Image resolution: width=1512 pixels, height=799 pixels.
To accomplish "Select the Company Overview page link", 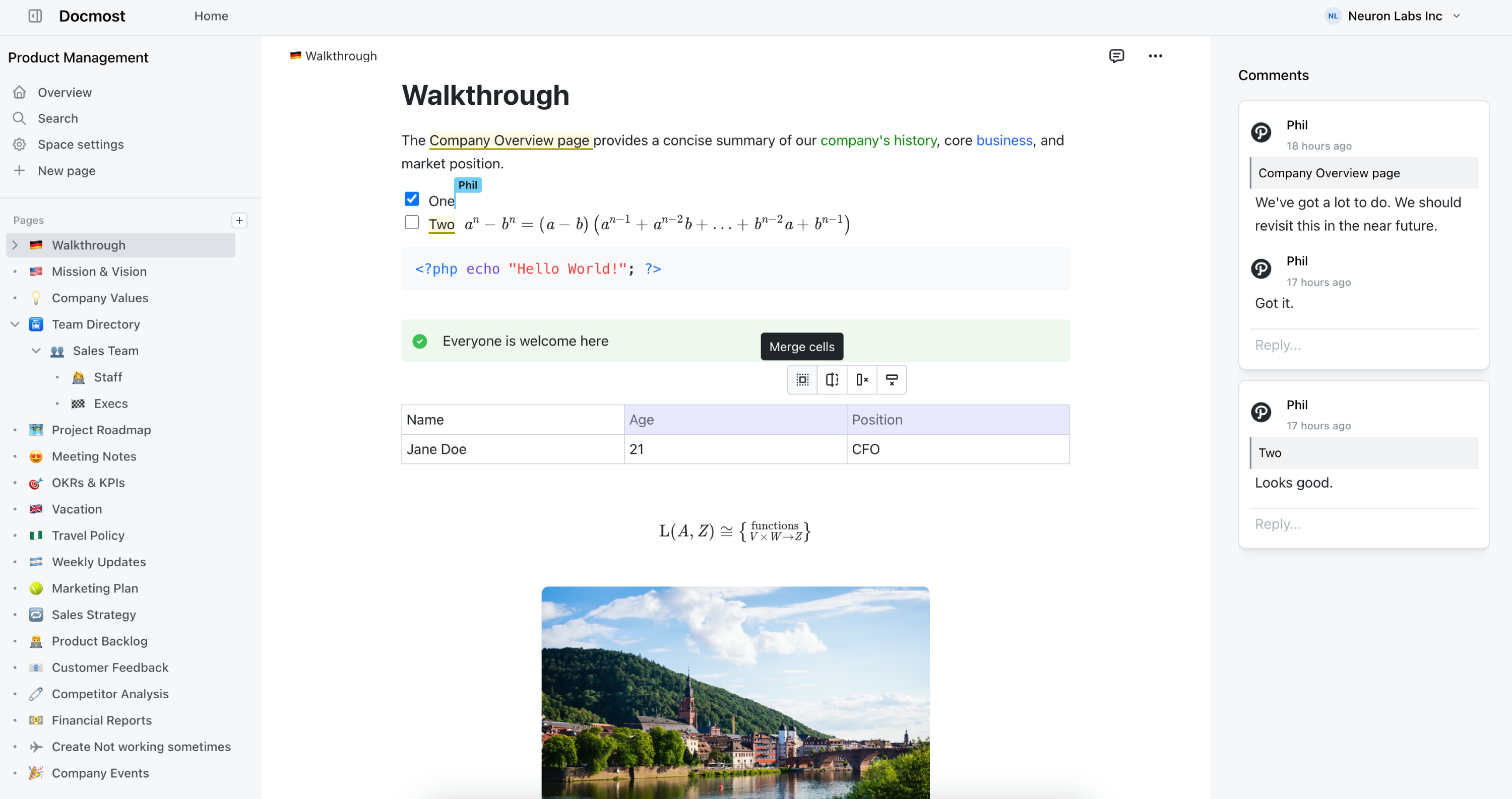I will pyautogui.click(x=510, y=140).
